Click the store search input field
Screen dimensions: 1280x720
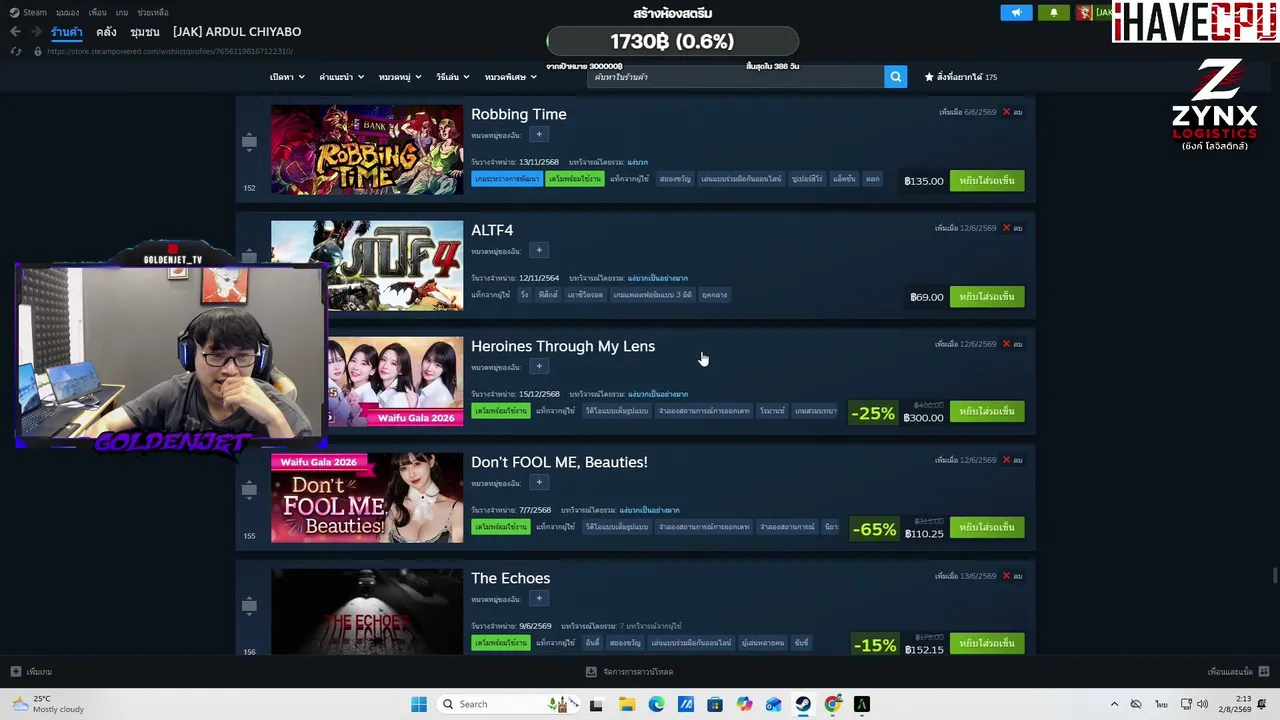coord(736,77)
